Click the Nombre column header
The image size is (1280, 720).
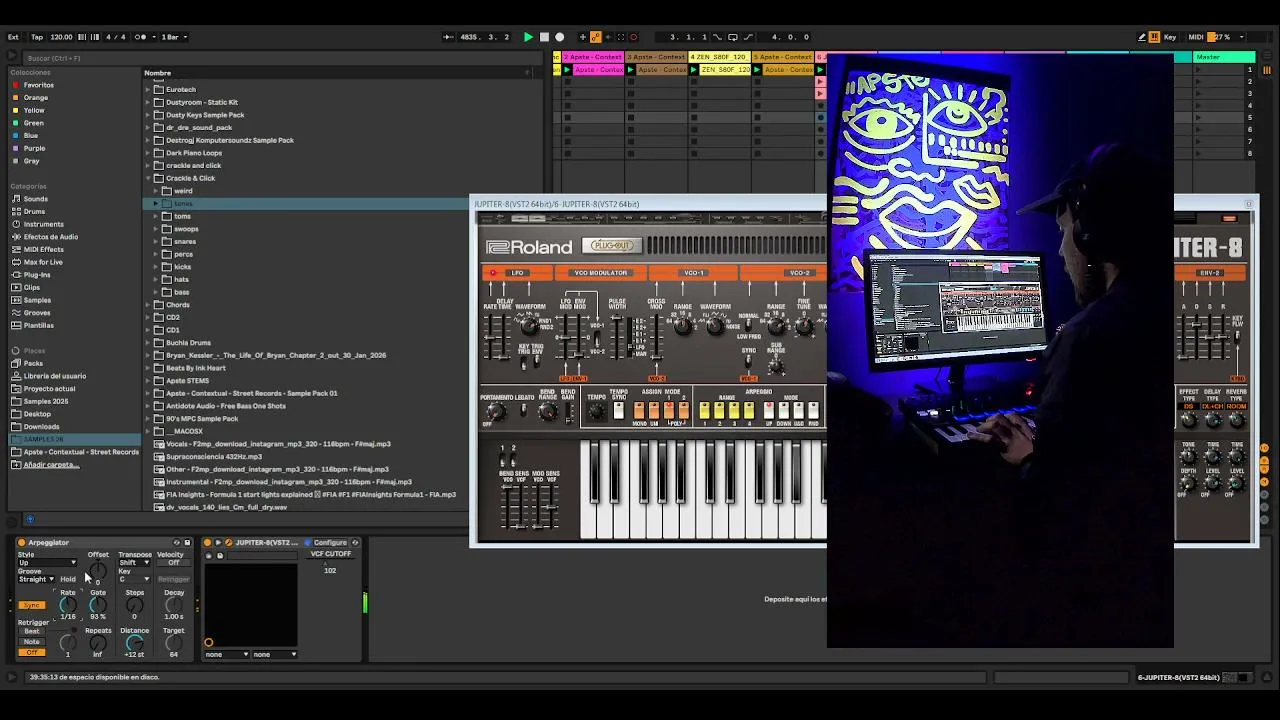pyautogui.click(x=157, y=73)
